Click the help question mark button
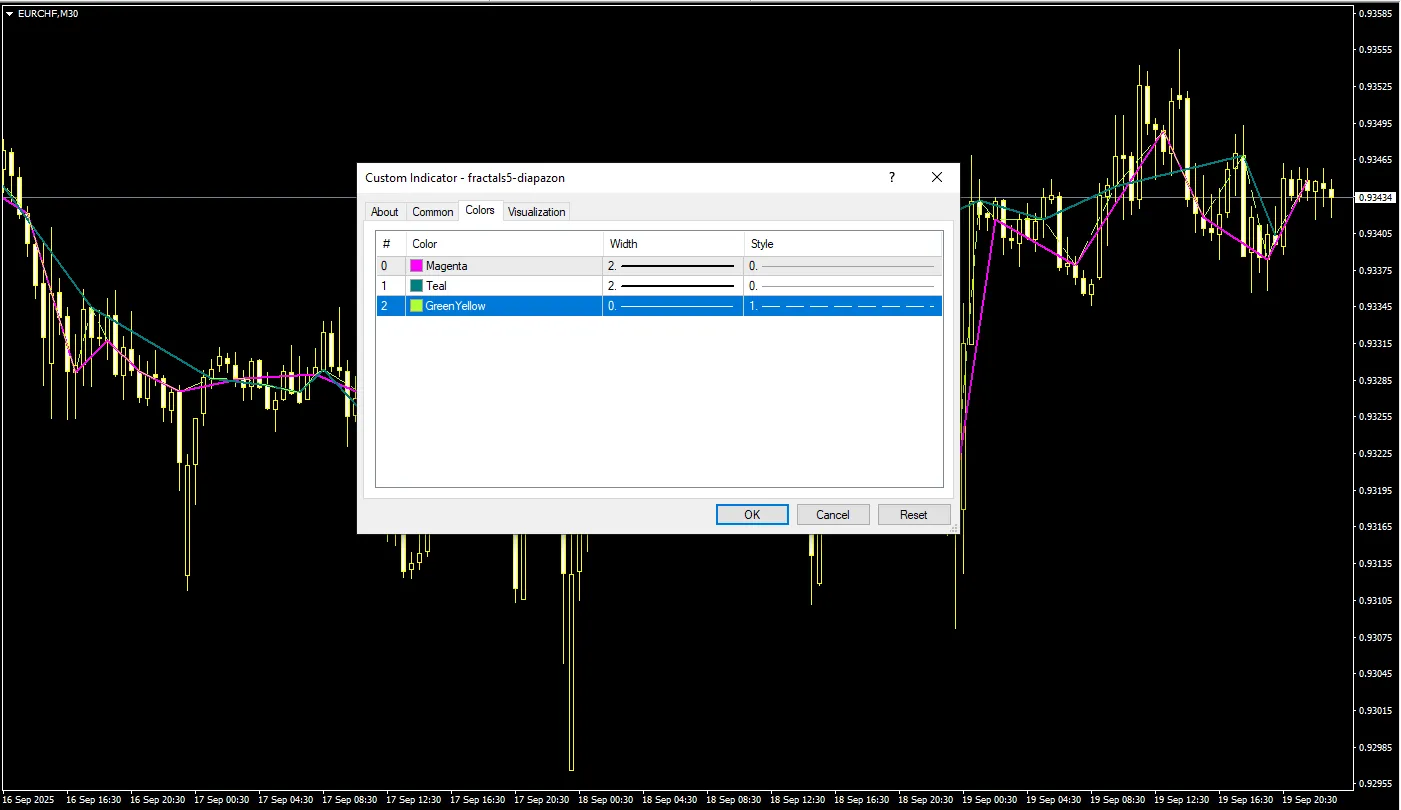Screen dimensions: 1401x810 point(891,178)
